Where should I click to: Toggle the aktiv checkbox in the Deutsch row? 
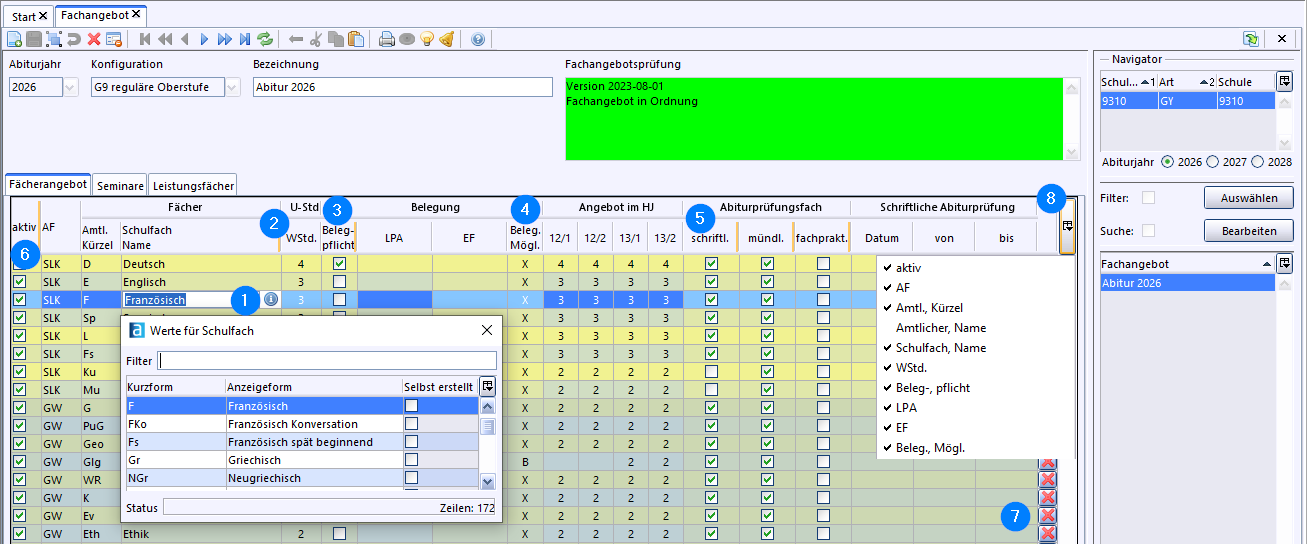pyautogui.click(x=19, y=263)
